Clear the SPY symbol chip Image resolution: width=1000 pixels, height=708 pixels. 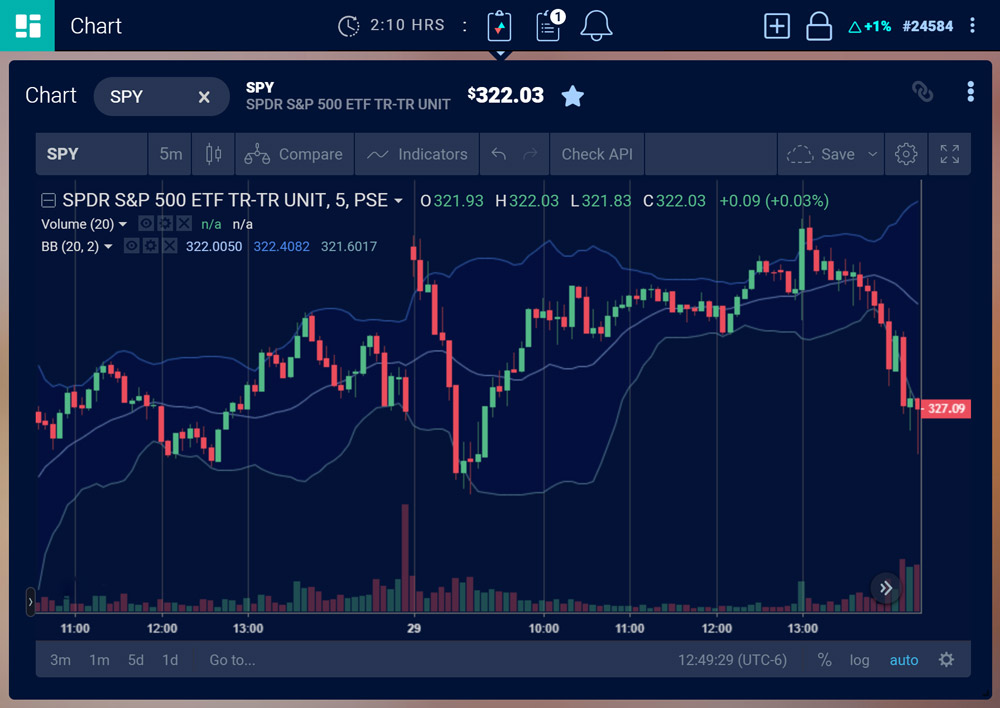coord(204,97)
